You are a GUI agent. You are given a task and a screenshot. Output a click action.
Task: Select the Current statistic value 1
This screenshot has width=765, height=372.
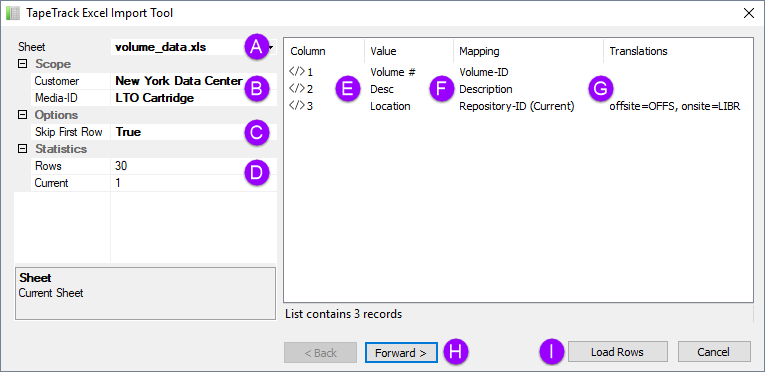pos(118,183)
